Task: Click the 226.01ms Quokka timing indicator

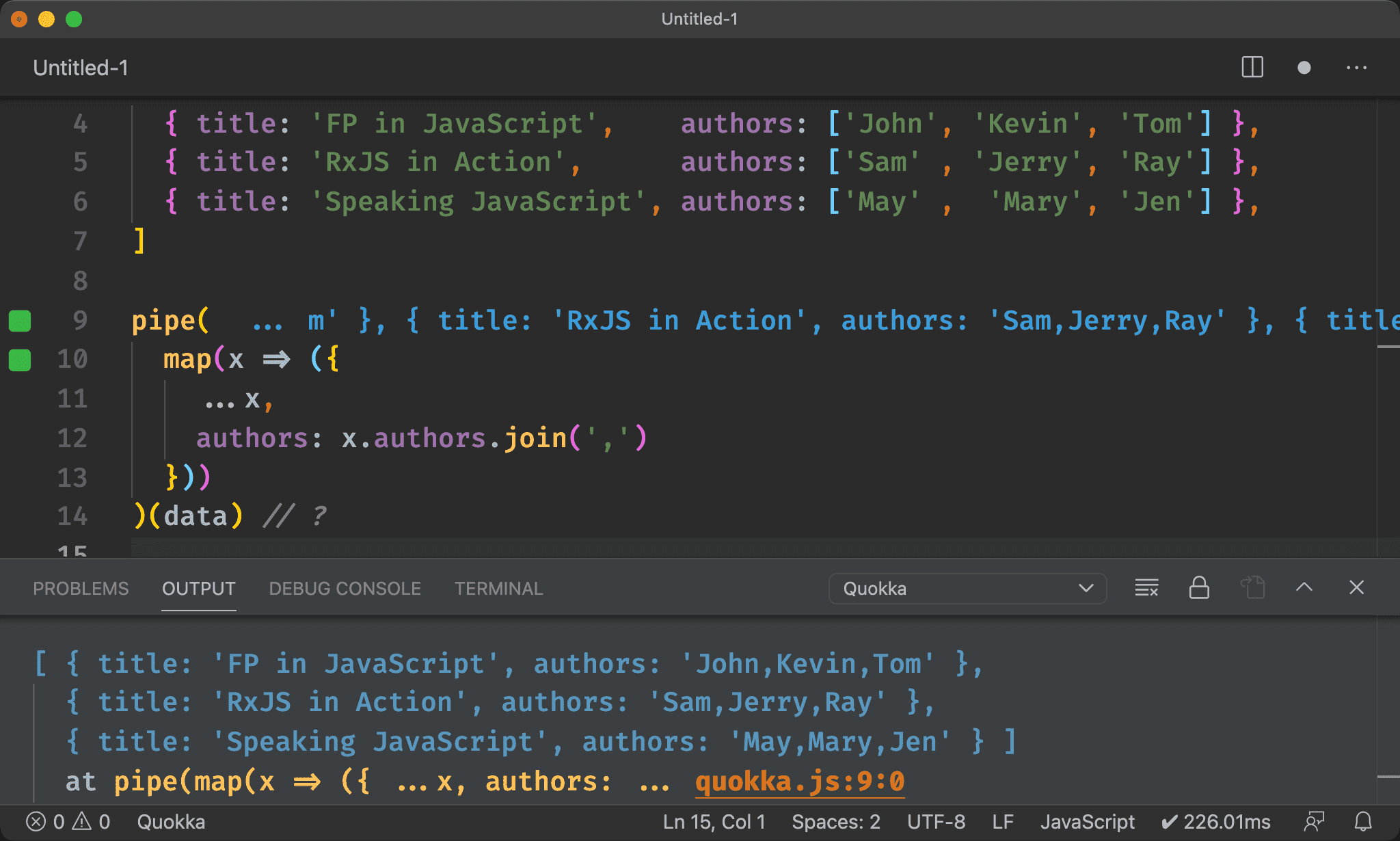Action: tap(1216, 821)
